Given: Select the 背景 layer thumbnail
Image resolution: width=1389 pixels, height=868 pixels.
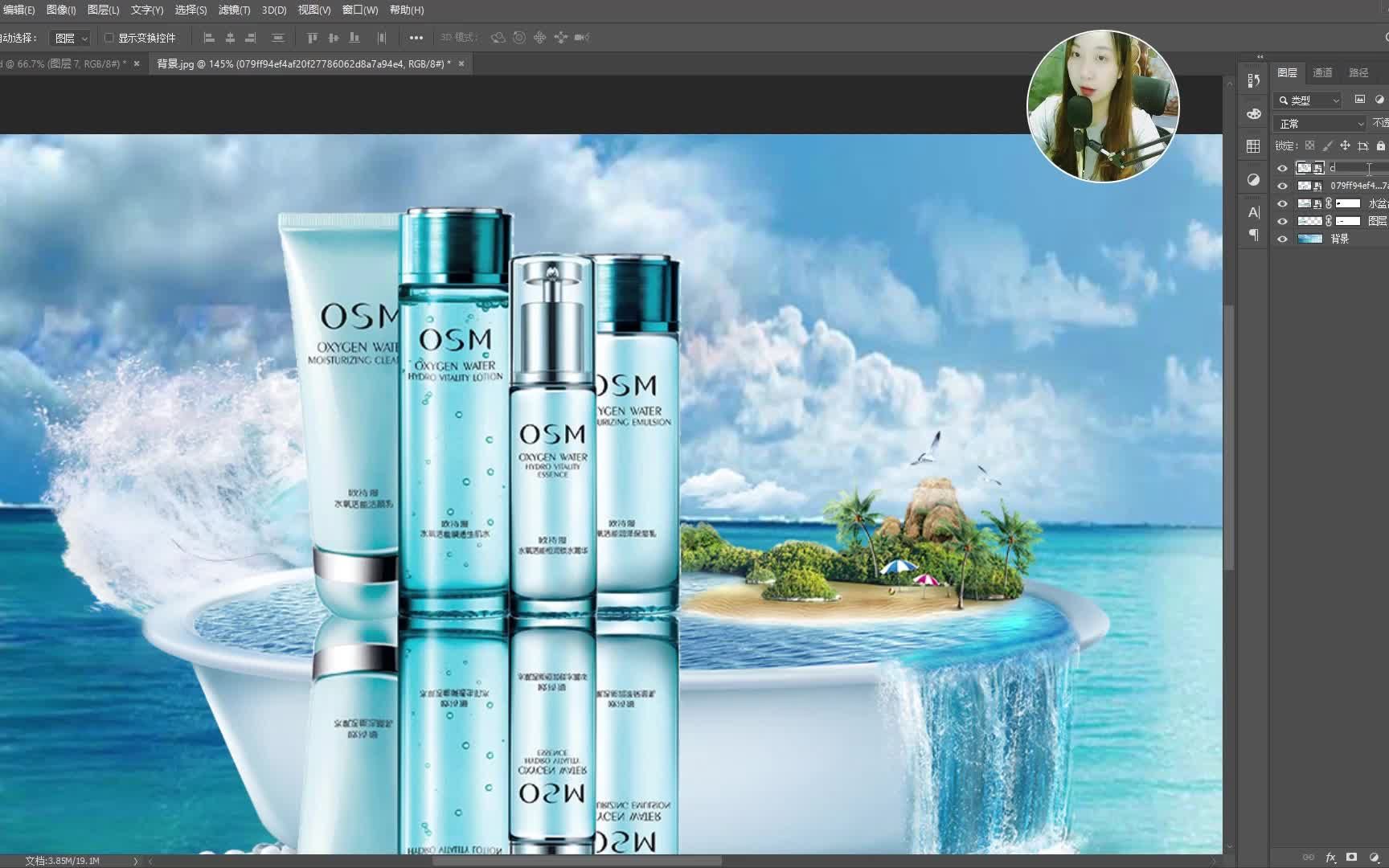Looking at the screenshot, I should click(1310, 239).
